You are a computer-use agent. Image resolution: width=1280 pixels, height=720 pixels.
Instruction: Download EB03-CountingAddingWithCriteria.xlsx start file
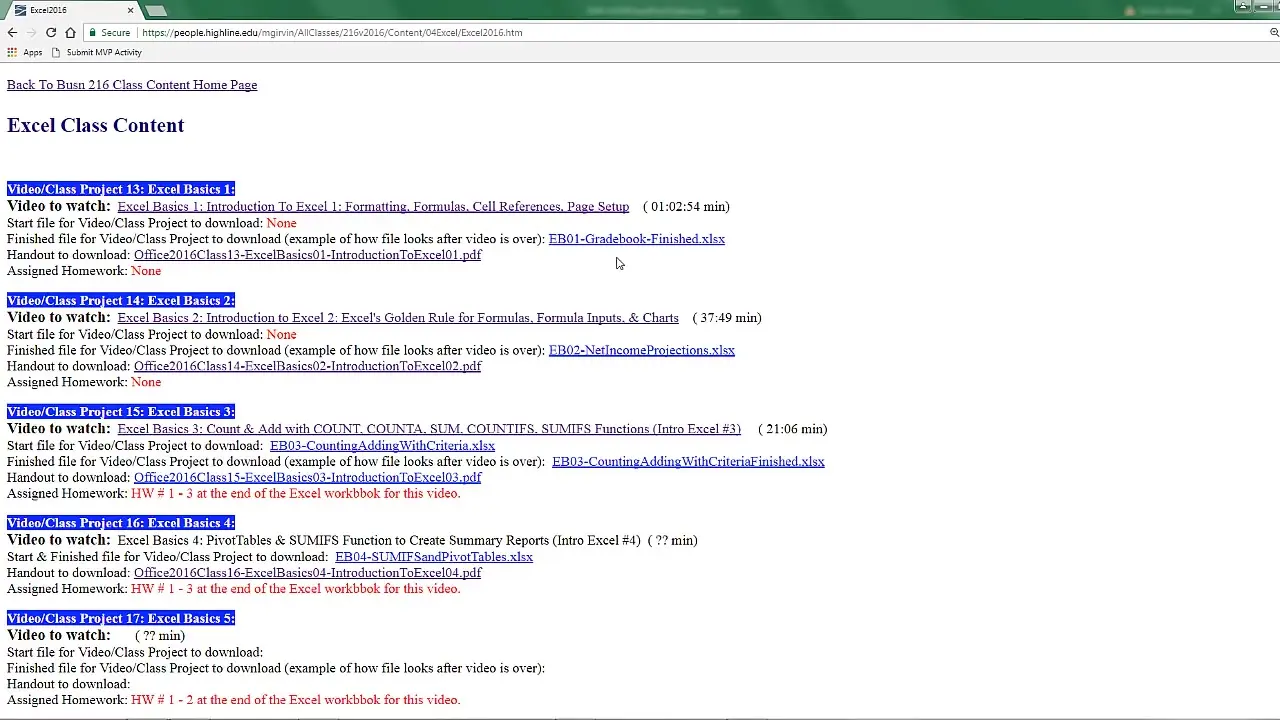click(x=382, y=446)
